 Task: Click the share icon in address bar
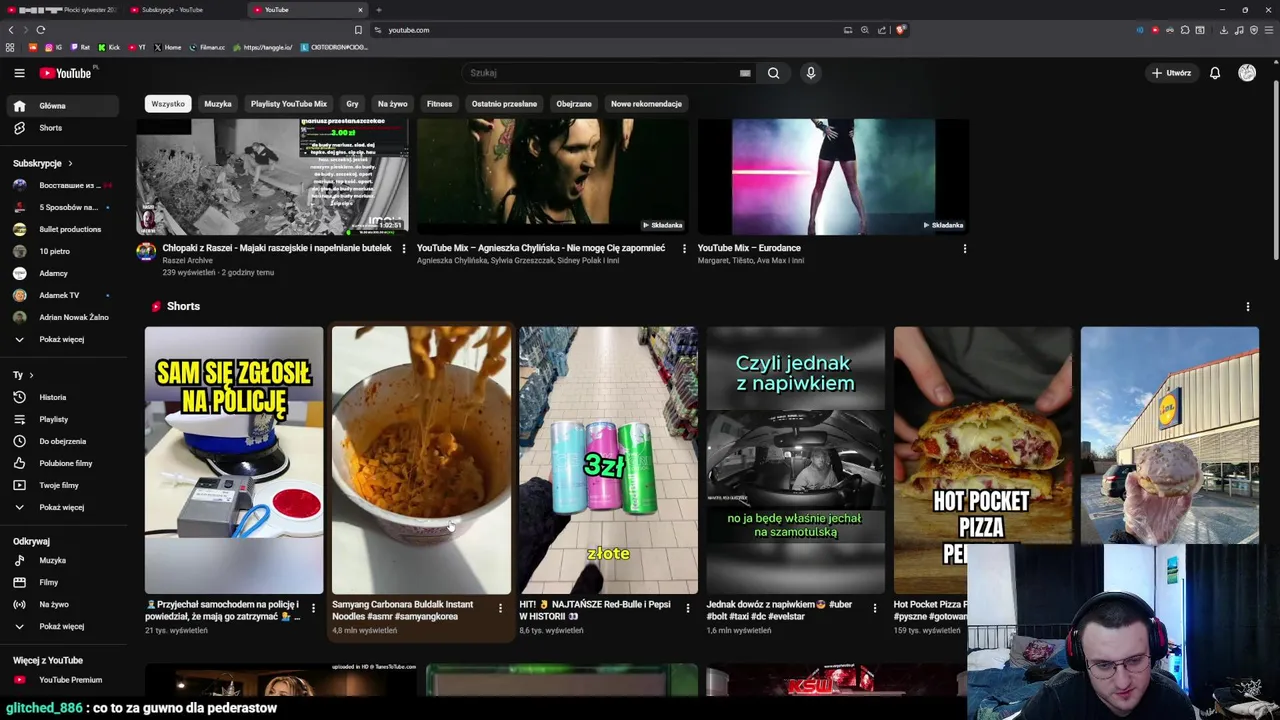(x=882, y=30)
